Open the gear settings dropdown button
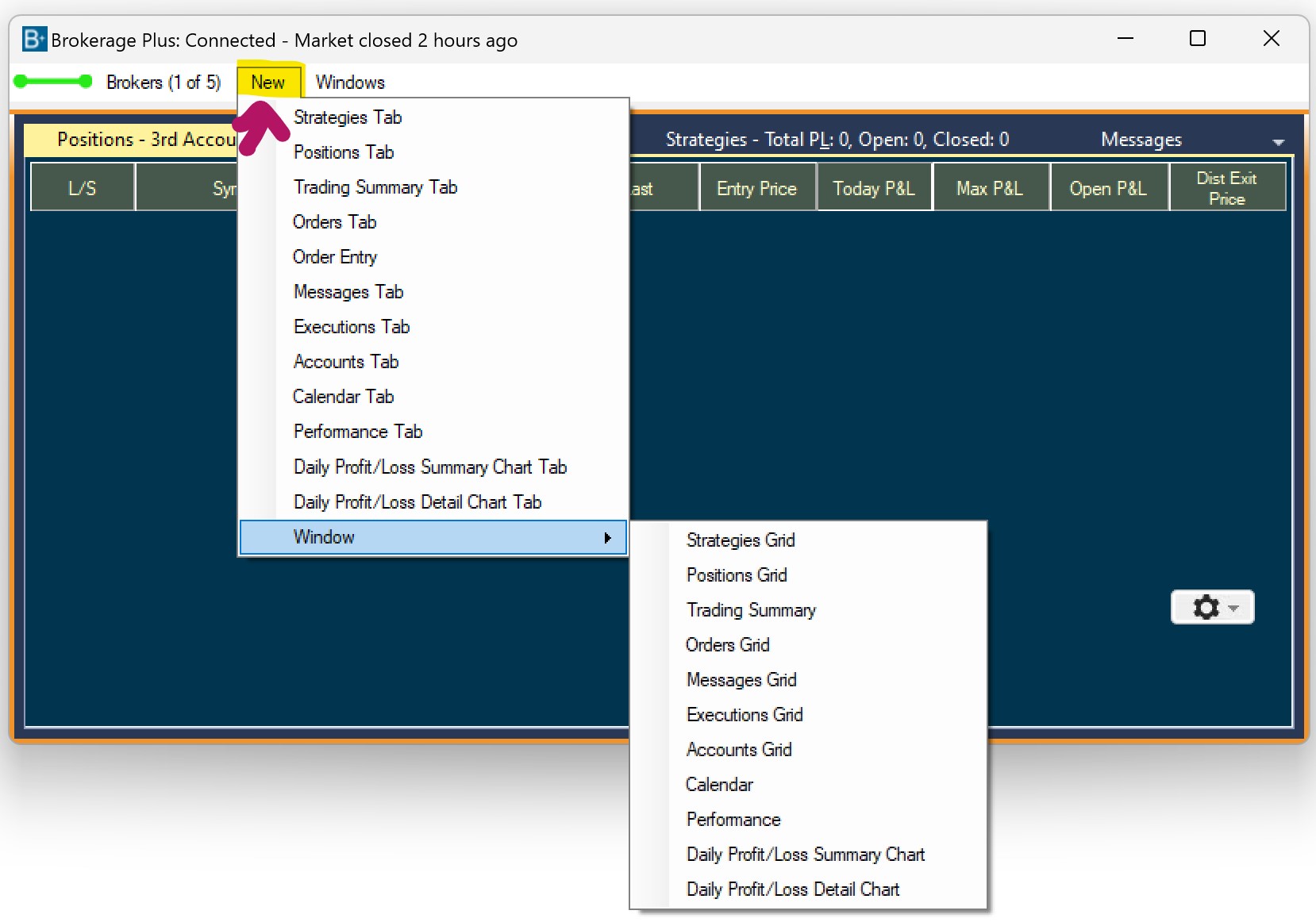 pos(1212,608)
